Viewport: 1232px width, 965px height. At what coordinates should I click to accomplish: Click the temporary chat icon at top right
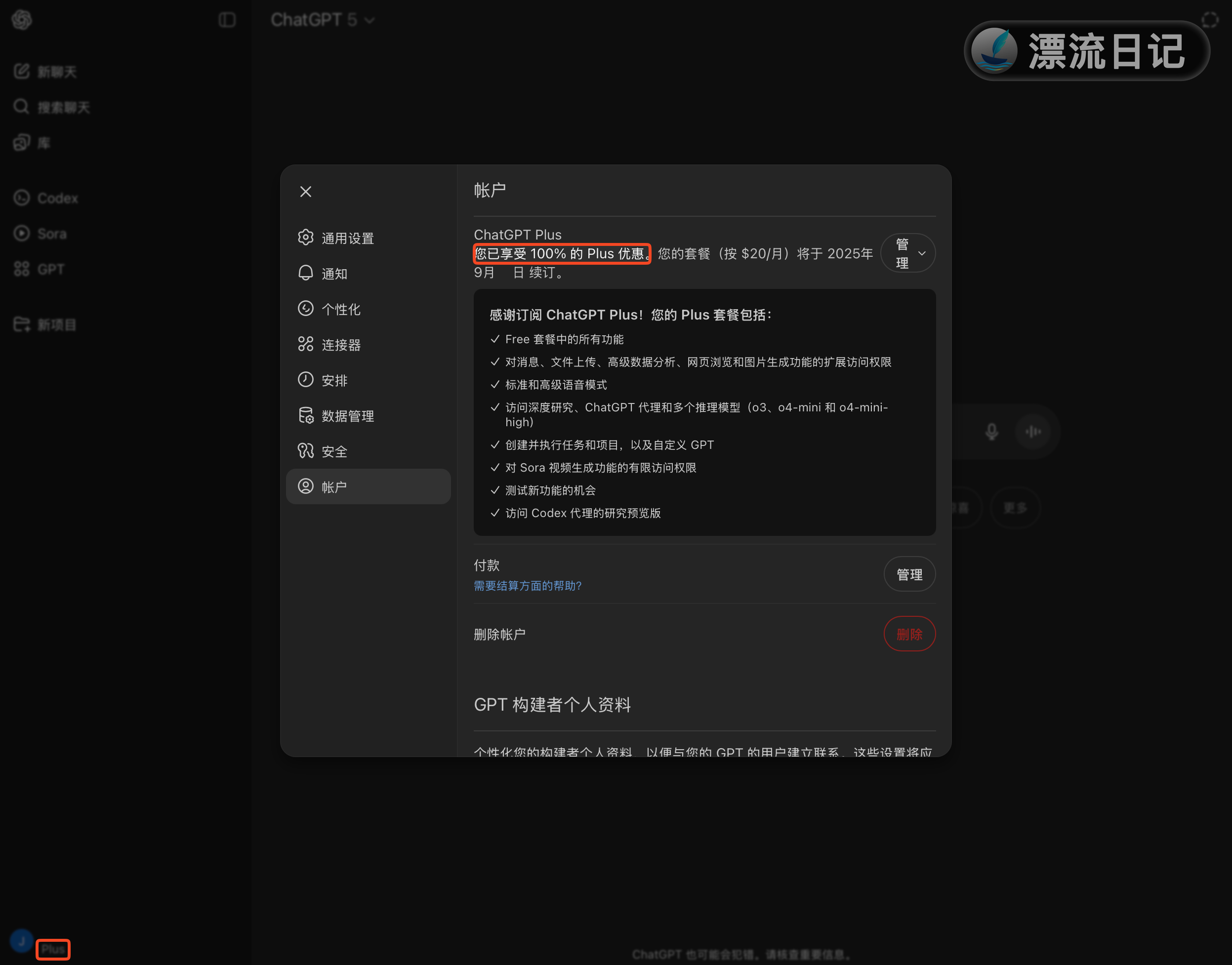pyautogui.click(x=1209, y=20)
